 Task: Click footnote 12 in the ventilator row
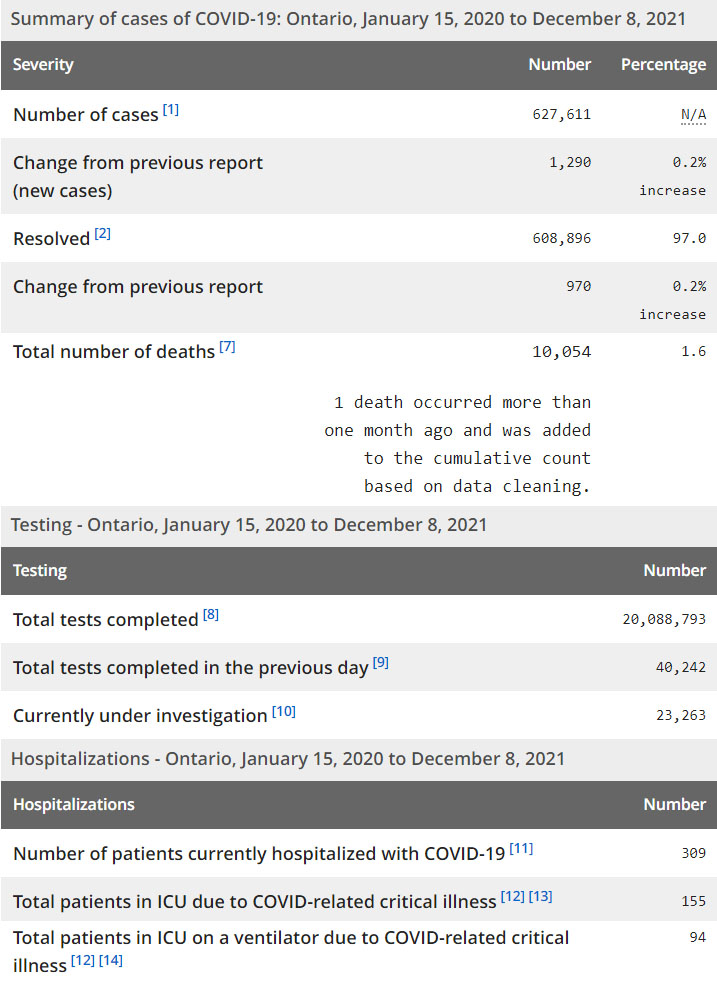point(82,962)
